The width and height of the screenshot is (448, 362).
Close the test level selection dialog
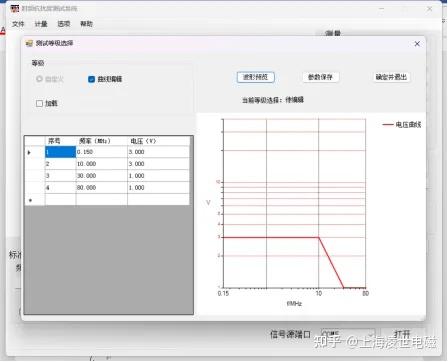[417, 44]
